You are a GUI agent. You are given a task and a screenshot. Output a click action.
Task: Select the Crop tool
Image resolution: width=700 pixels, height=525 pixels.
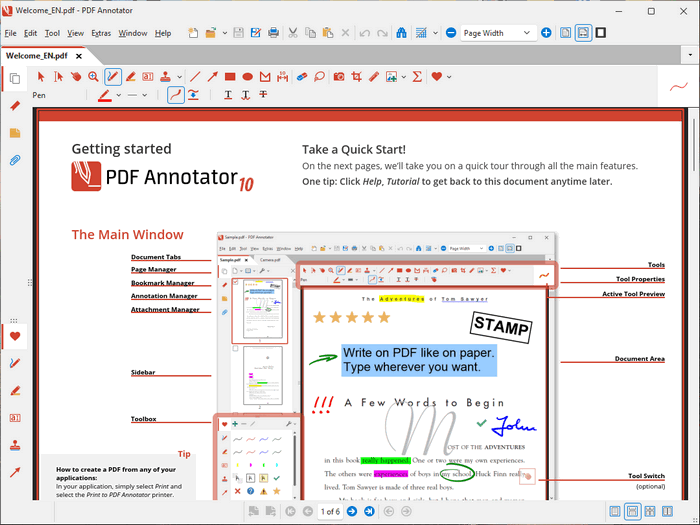[x=356, y=77]
